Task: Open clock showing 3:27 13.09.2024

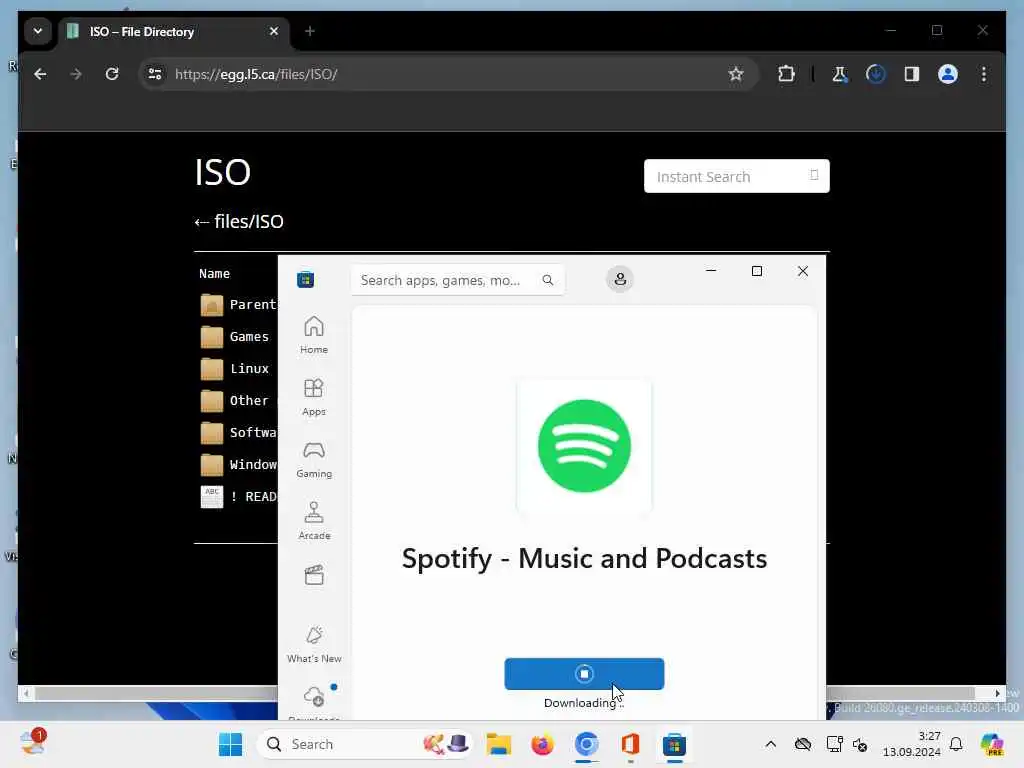Action: (912, 744)
